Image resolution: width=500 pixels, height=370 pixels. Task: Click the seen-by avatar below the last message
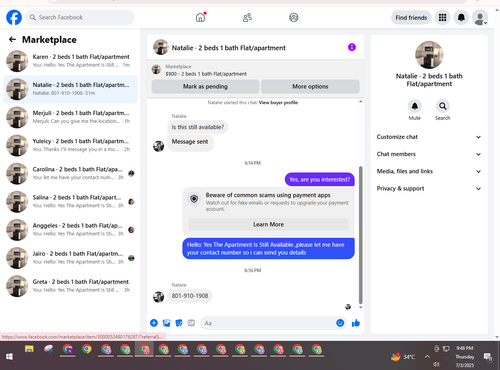click(x=348, y=307)
